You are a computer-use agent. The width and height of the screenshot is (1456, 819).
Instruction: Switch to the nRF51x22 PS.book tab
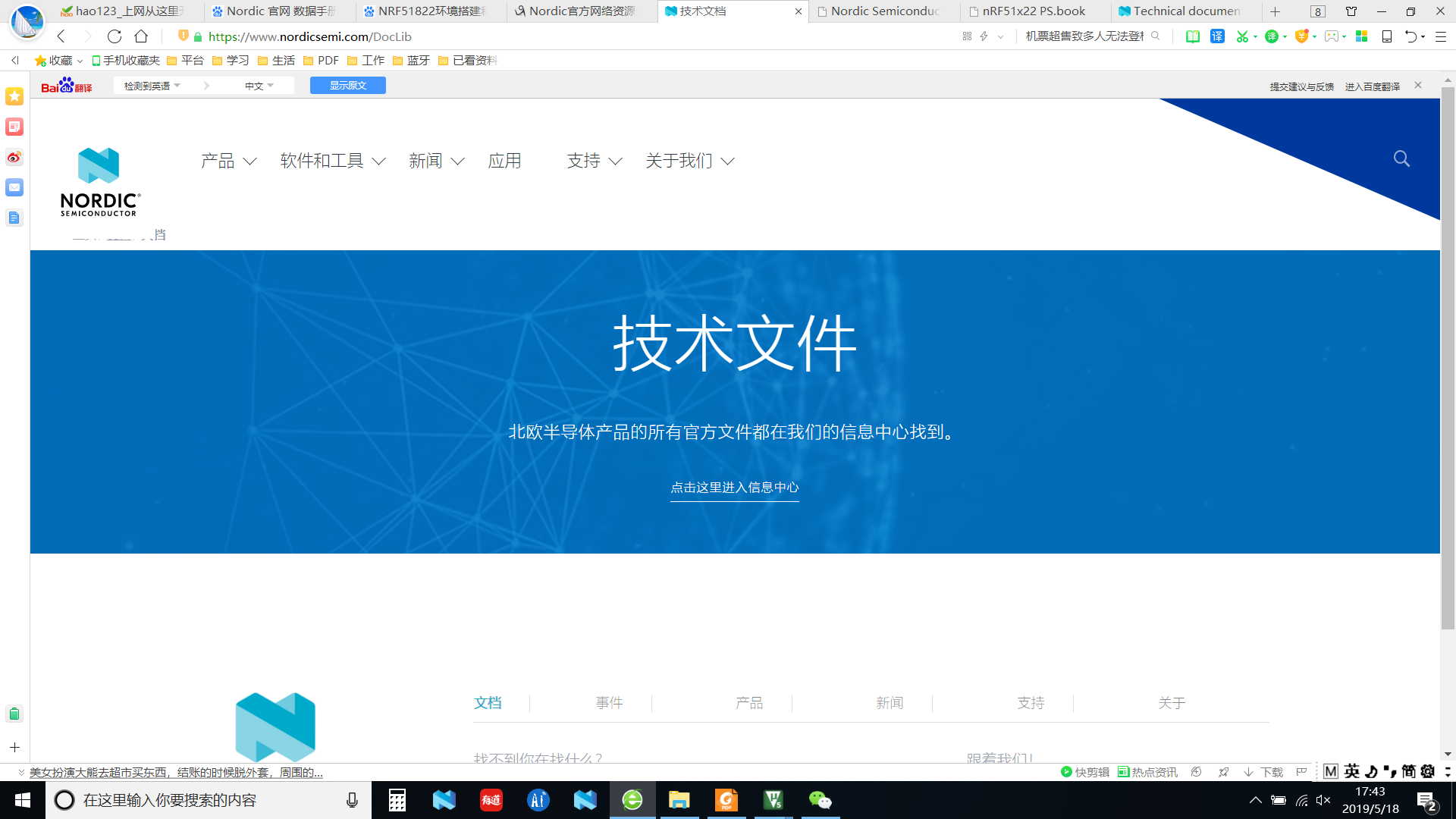tap(1034, 11)
